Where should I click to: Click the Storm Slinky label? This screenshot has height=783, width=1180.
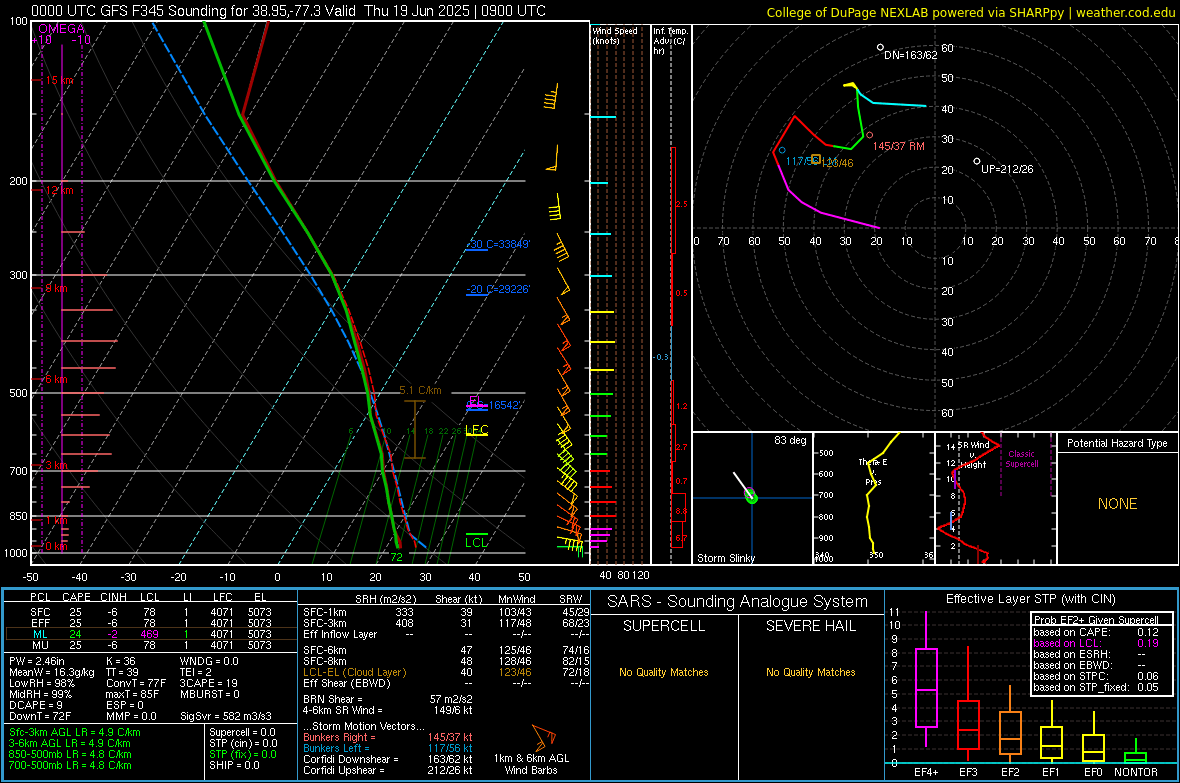point(725,558)
